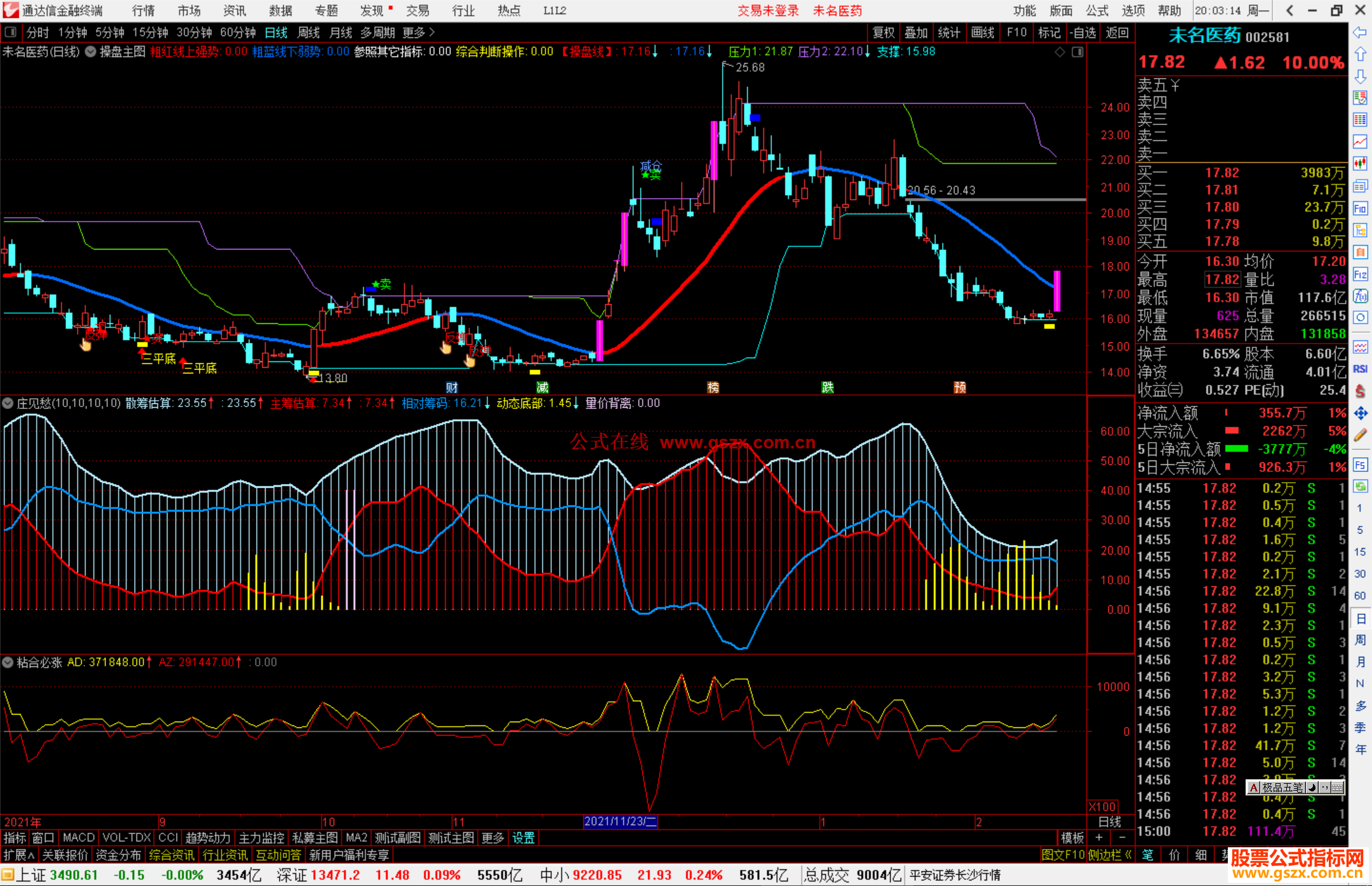This screenshot has height=886, width=1372.
Task: Click the blue four-way move arrows icon
Action: (1360, 413)
